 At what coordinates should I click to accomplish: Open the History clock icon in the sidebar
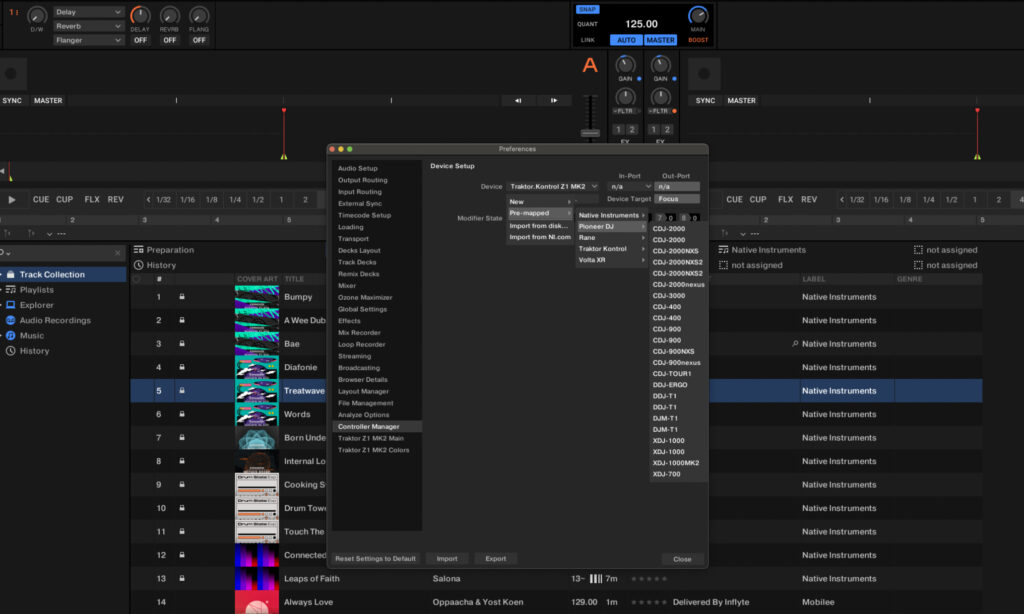coord(9,349)
